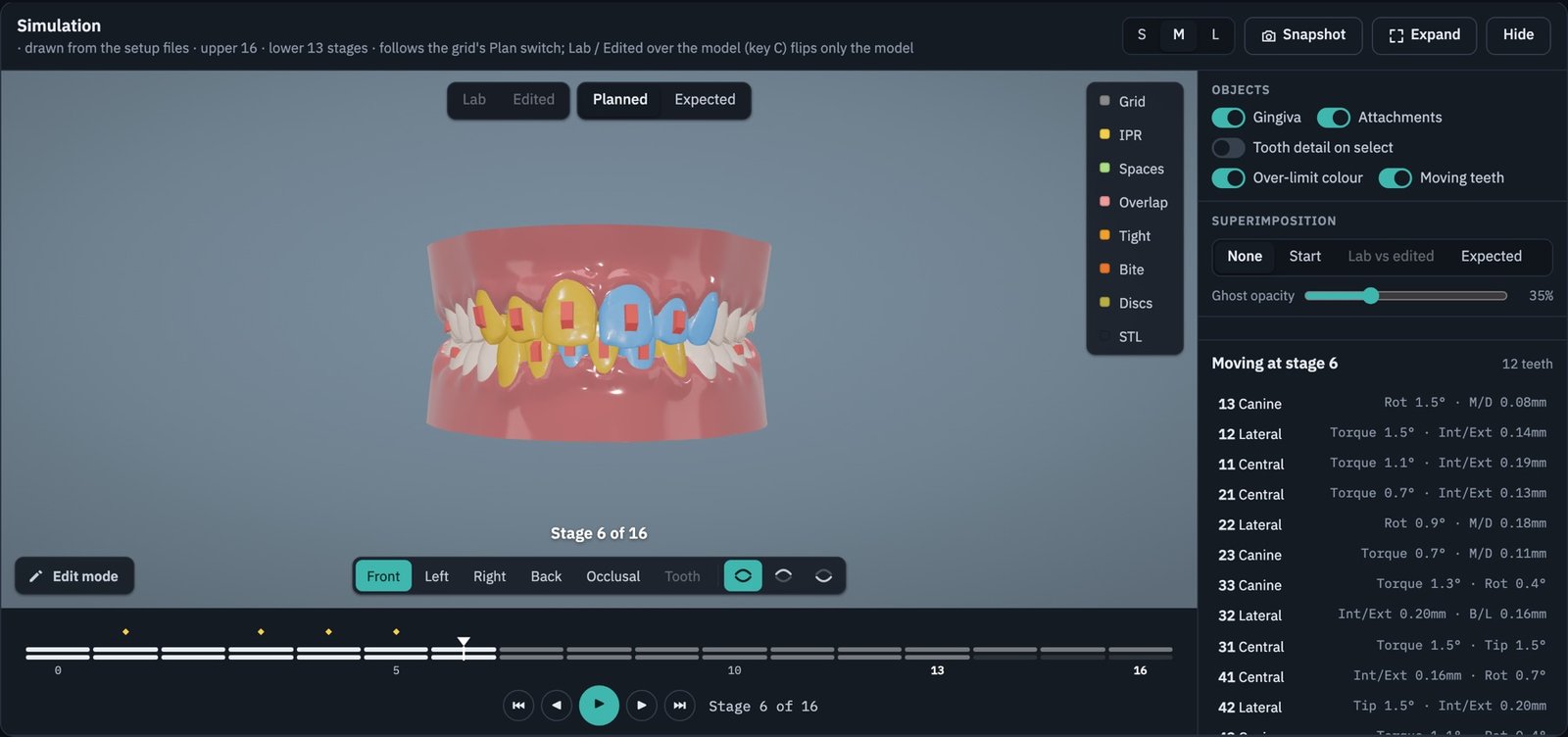Select the 32 Lateral row
The height and width of the screenshot is (737, 1568).
click(1382, 615)
